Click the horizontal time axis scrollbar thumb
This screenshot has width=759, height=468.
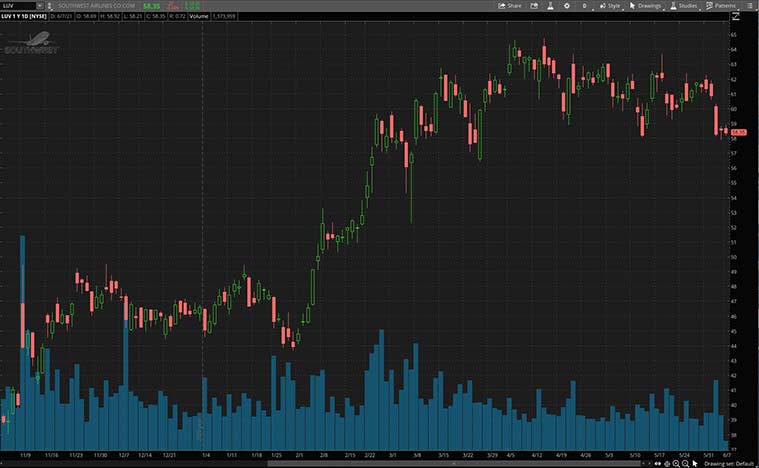point(454,464)
